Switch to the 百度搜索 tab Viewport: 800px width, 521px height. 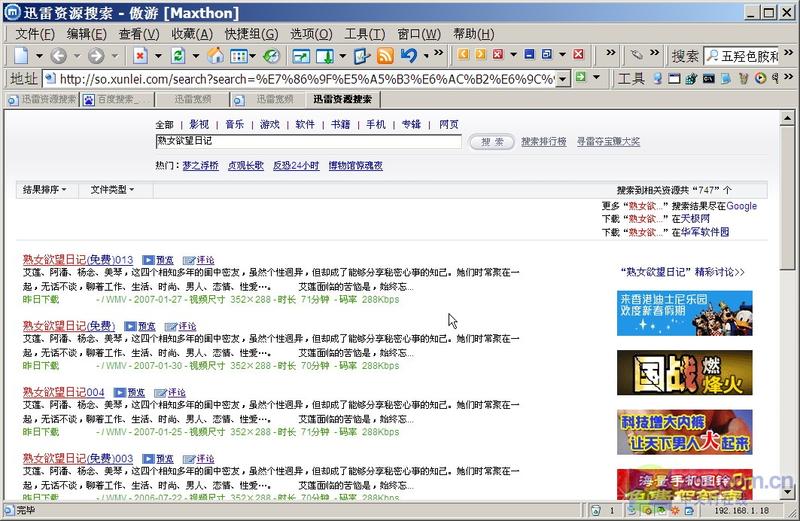point(116,100)
